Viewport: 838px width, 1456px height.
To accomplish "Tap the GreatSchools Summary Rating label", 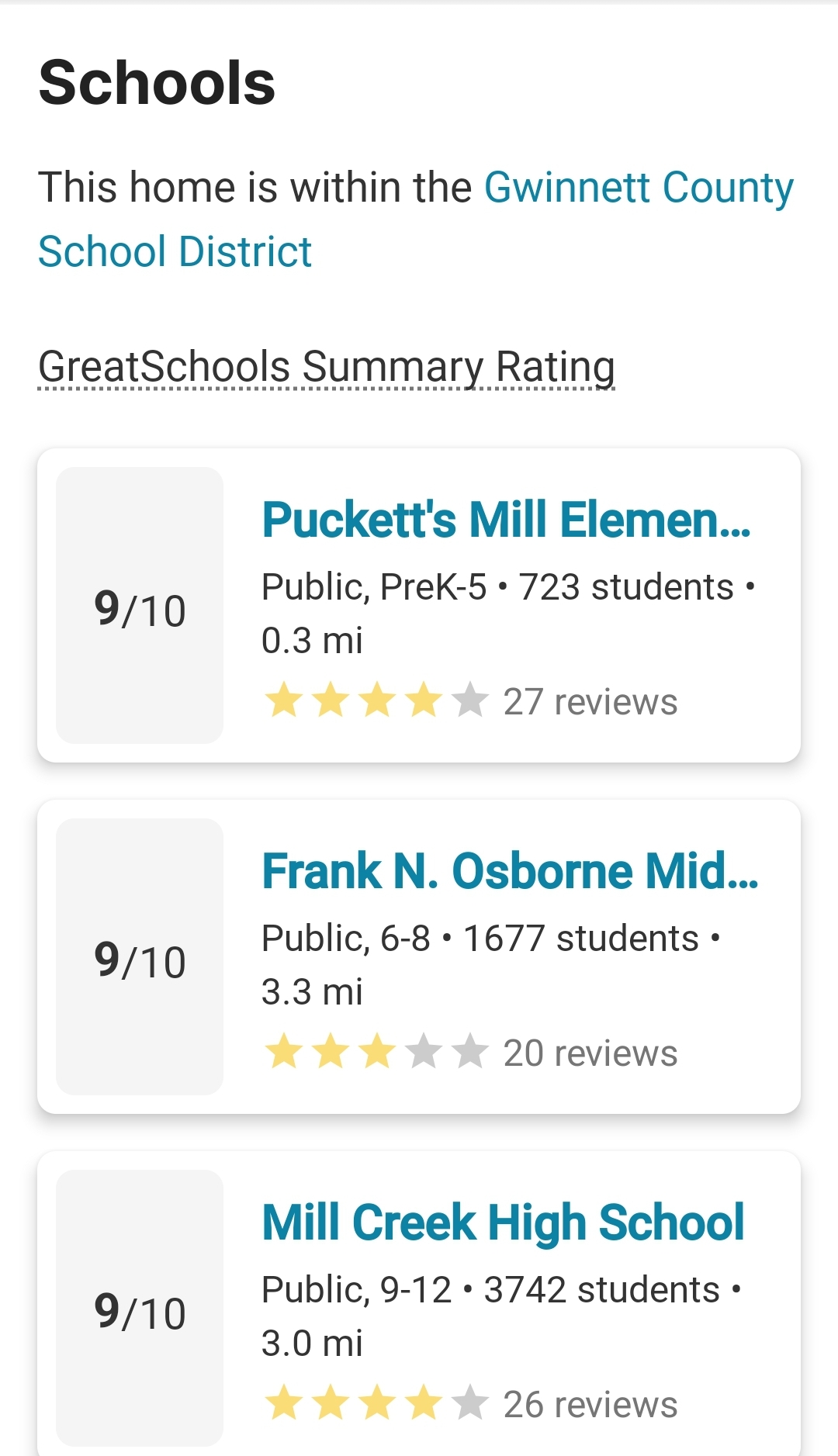I will click(x=326, y=366).
